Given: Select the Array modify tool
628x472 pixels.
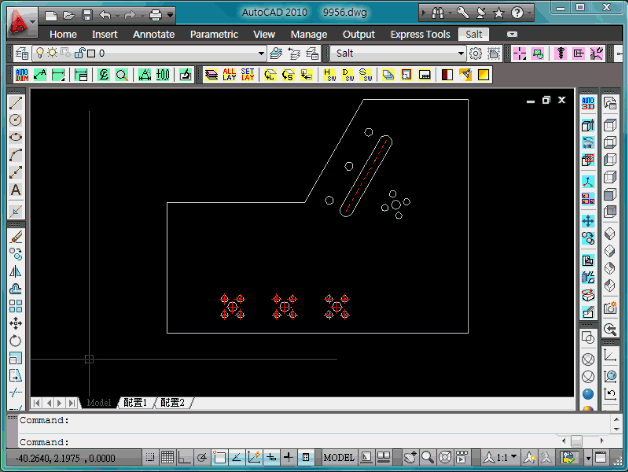Looking at the screenshot, I should [x=16, y=306].
